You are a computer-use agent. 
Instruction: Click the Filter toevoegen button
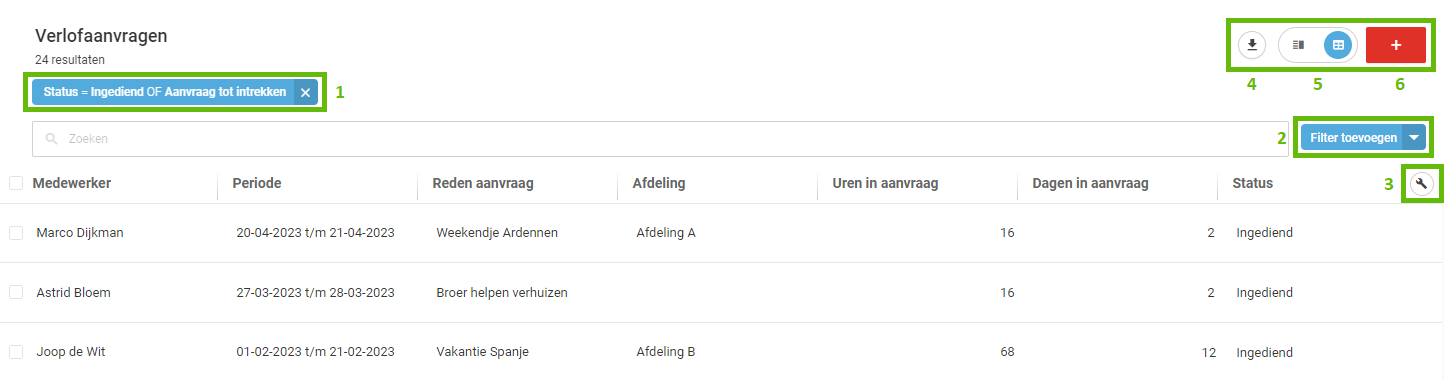(x=1353, y=138)
